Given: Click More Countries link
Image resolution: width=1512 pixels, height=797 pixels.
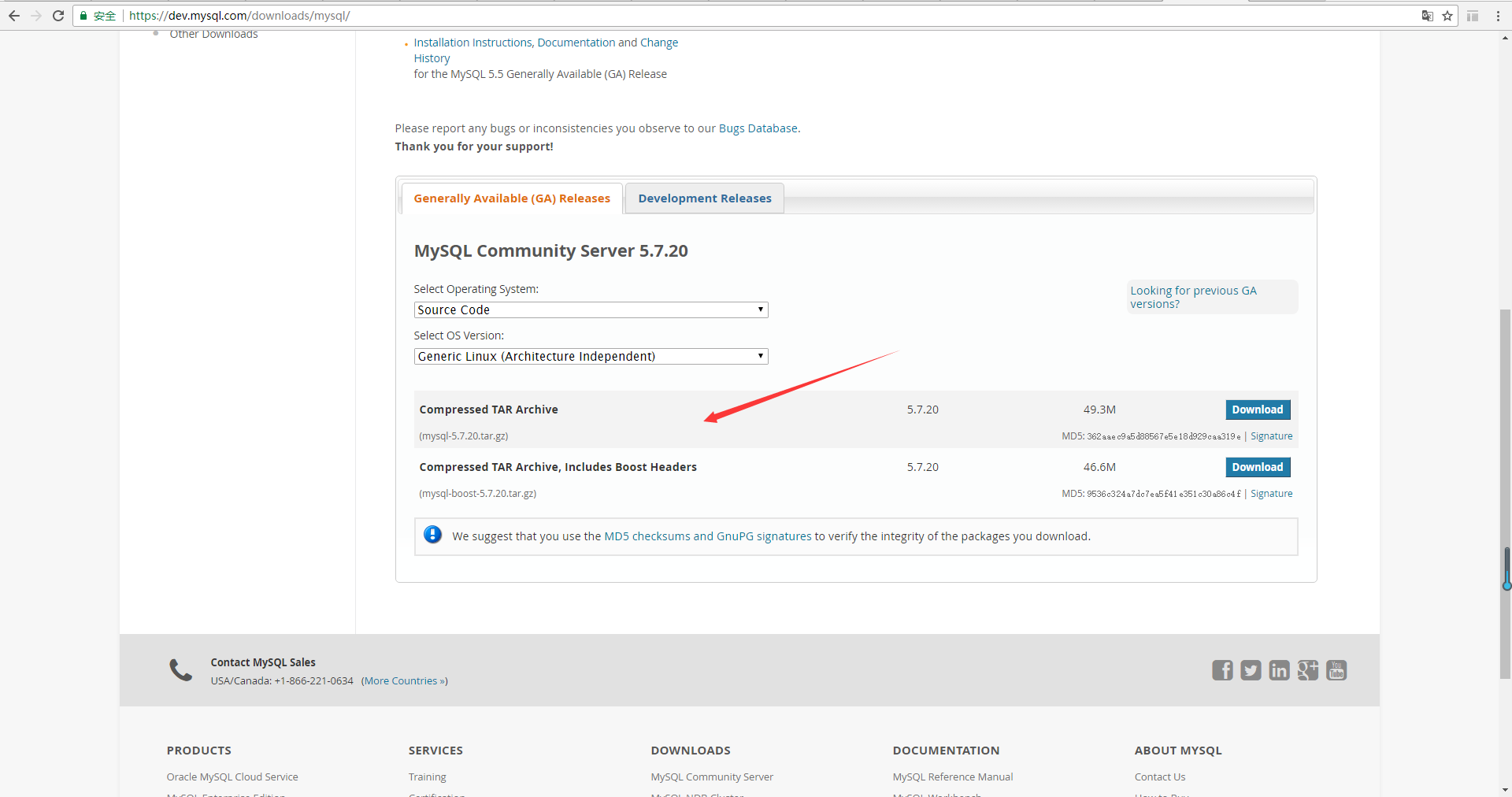Looking at the screenshot, I should (404, 681).
